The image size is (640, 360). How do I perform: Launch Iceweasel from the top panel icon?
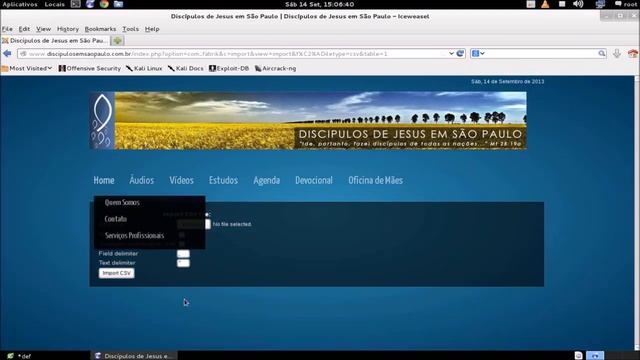click(90, 4)
